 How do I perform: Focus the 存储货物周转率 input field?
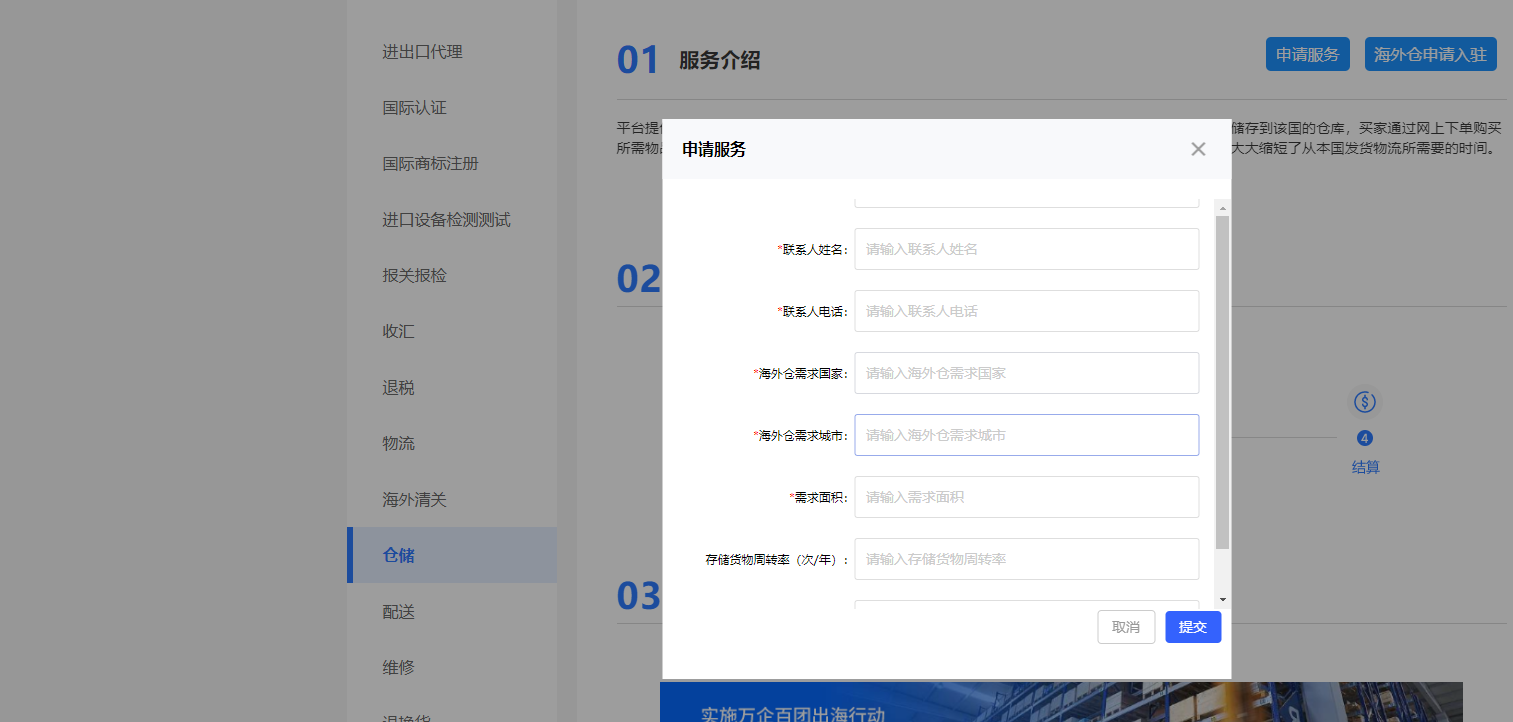pyautogui.click(x=1026, y=559)
